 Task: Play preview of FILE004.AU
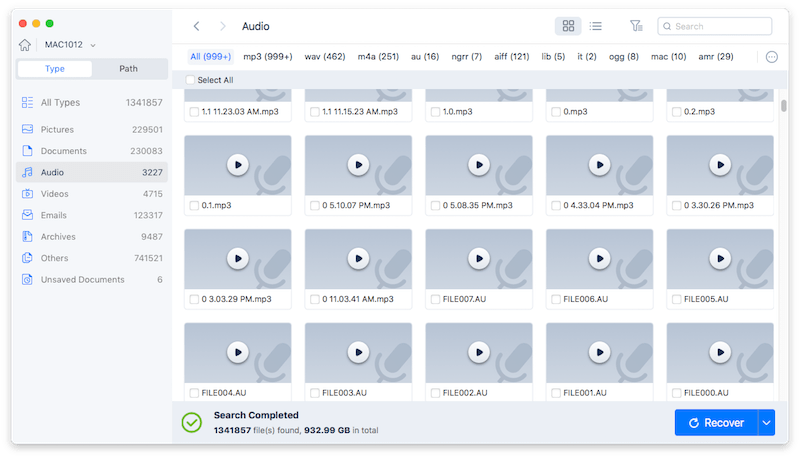tap(238, 352)
